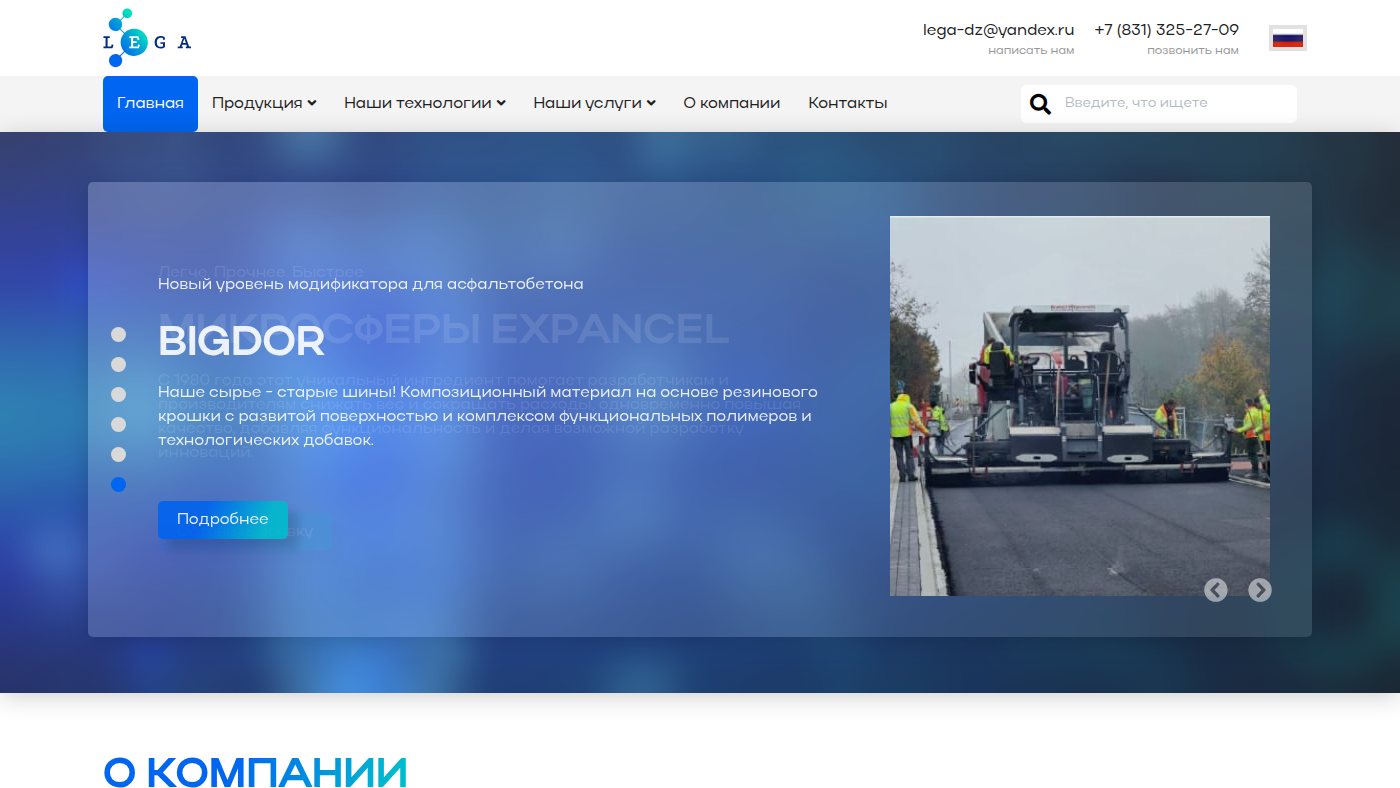Click the О КОМПАНИИ section heading
This screenshot has width=1400, height=788.
pos(255,773)
